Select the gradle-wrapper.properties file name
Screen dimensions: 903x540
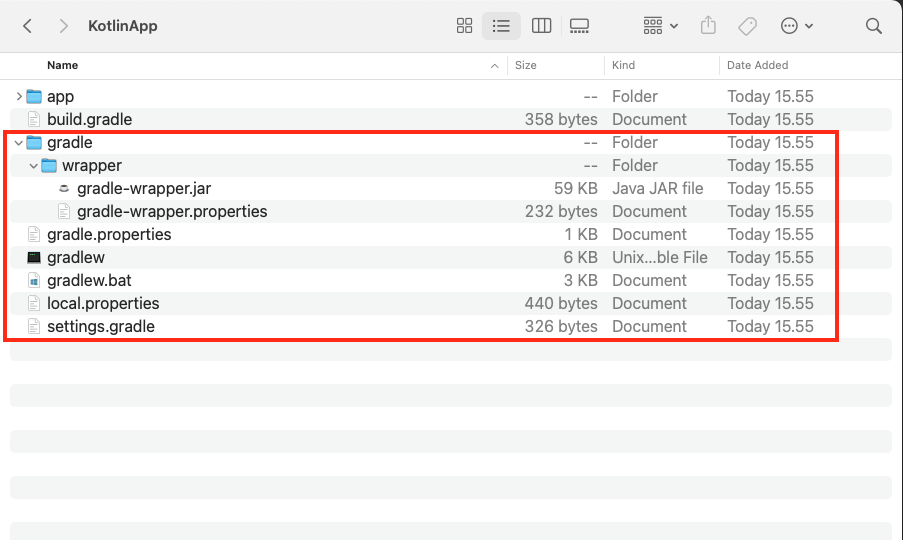(172, 211)
